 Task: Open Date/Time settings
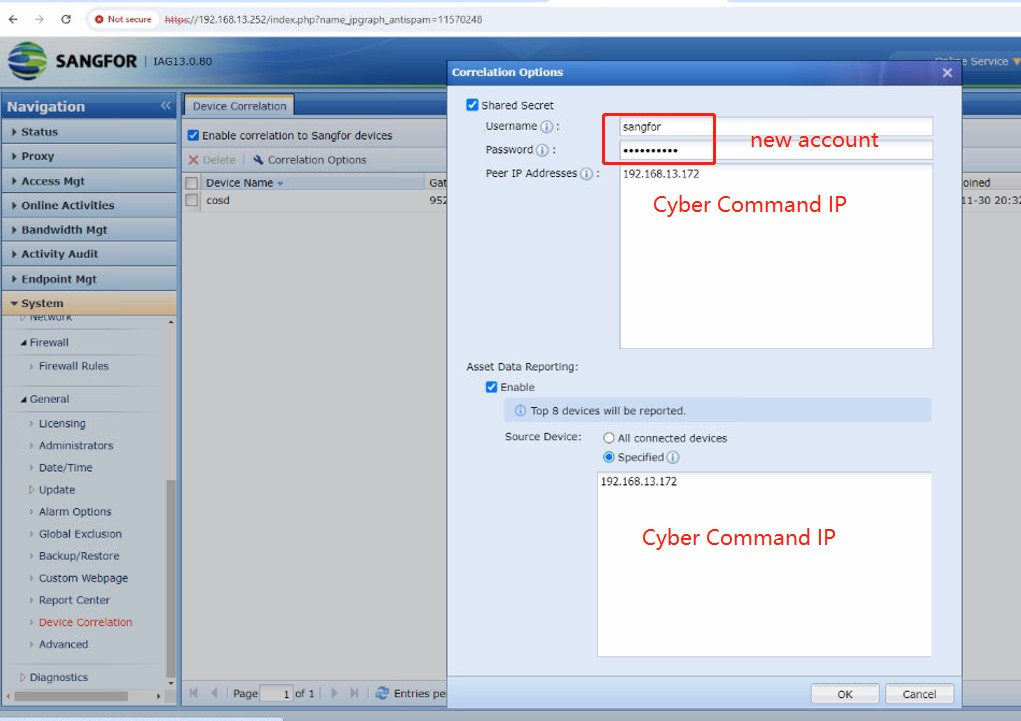[x=66, y=468]
